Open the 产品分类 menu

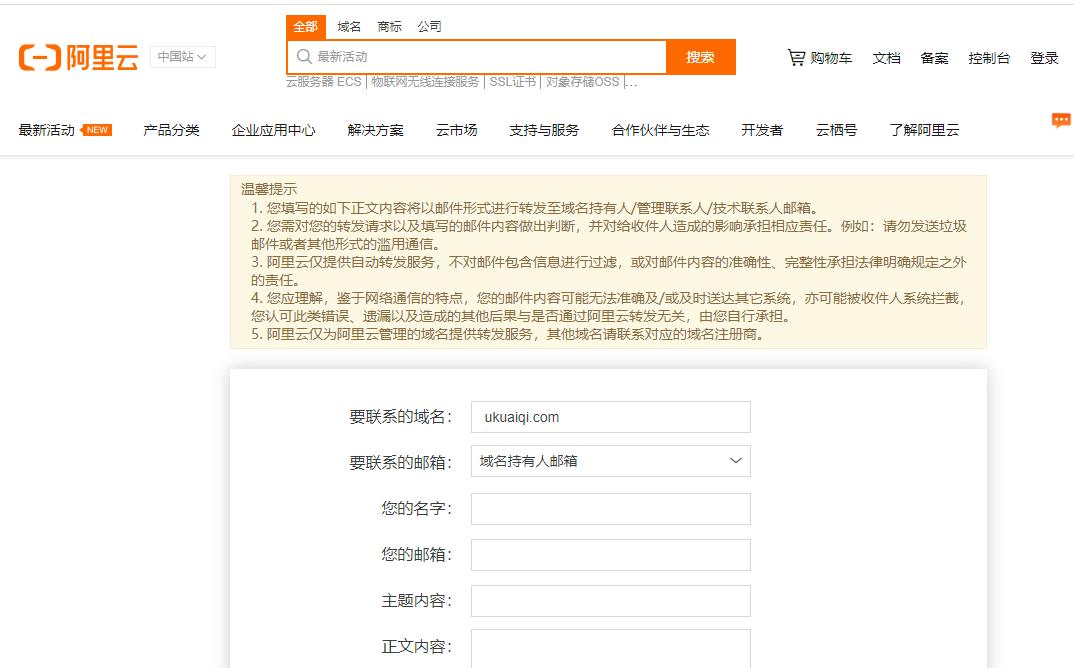pyautogui.click(x=171, y=128)
